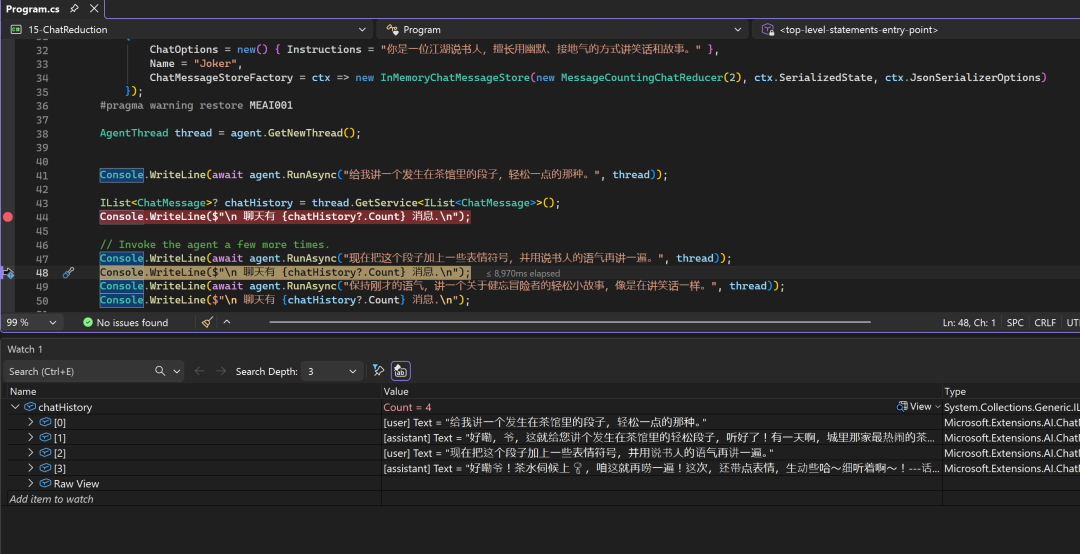Close the Program.cs tab
This screenshot has height=554, width=1080.
[x=92, y=9]
